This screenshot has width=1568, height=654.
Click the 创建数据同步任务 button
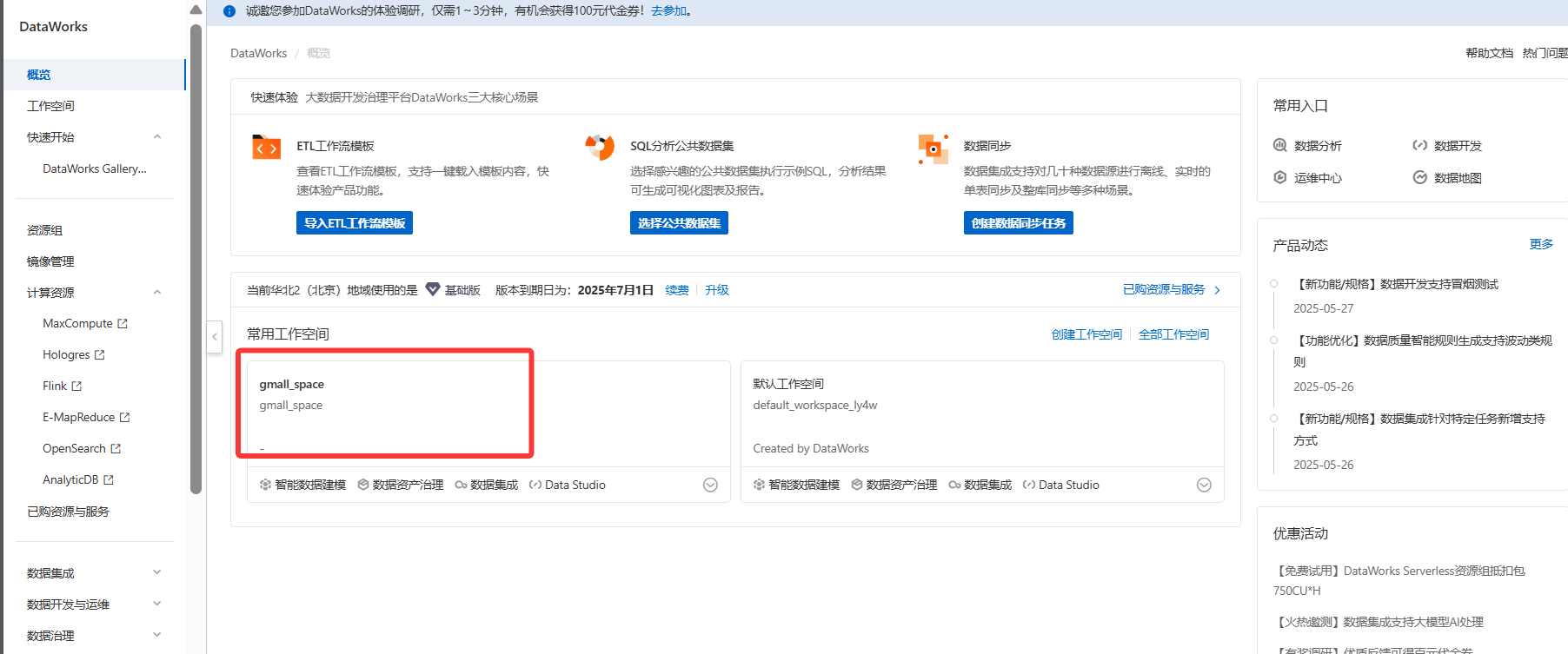pyautogui.click(x=1019, y=223)
